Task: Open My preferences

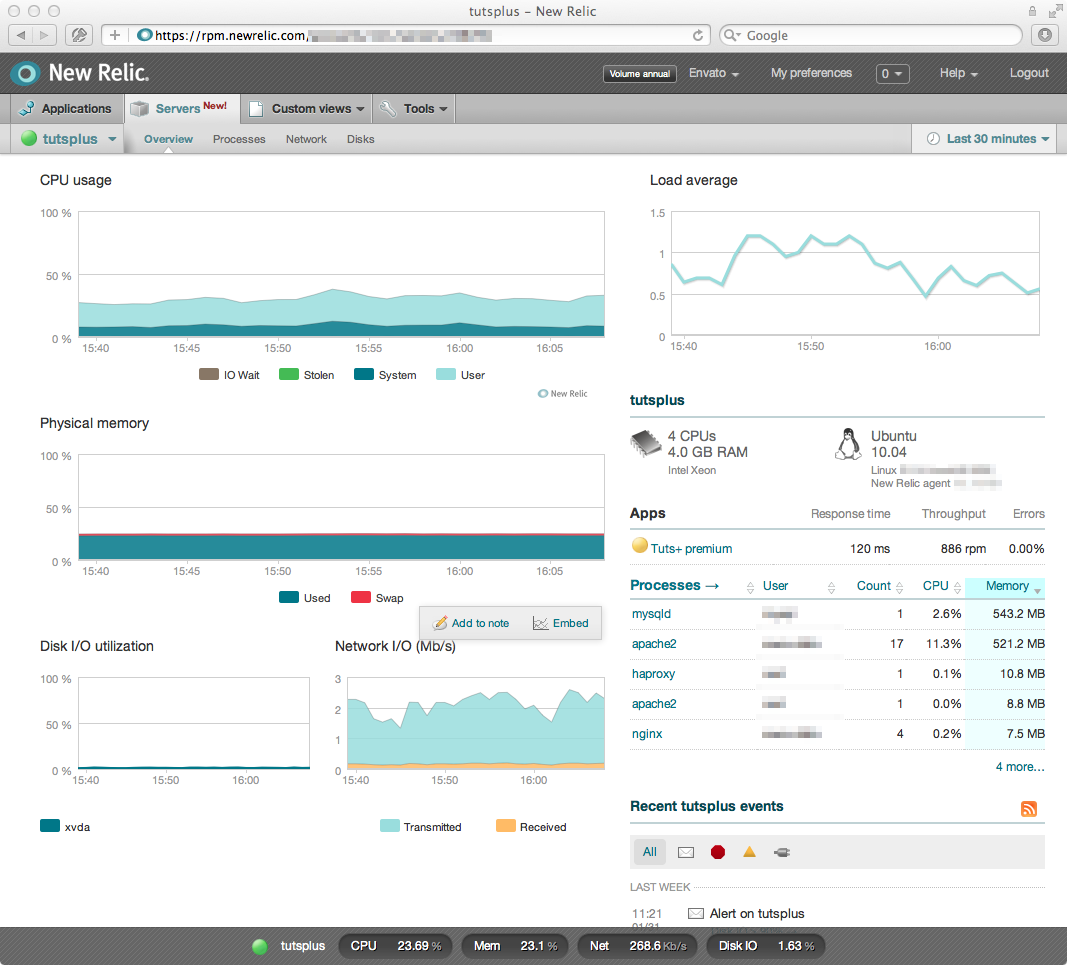Action: pos(810,73)
